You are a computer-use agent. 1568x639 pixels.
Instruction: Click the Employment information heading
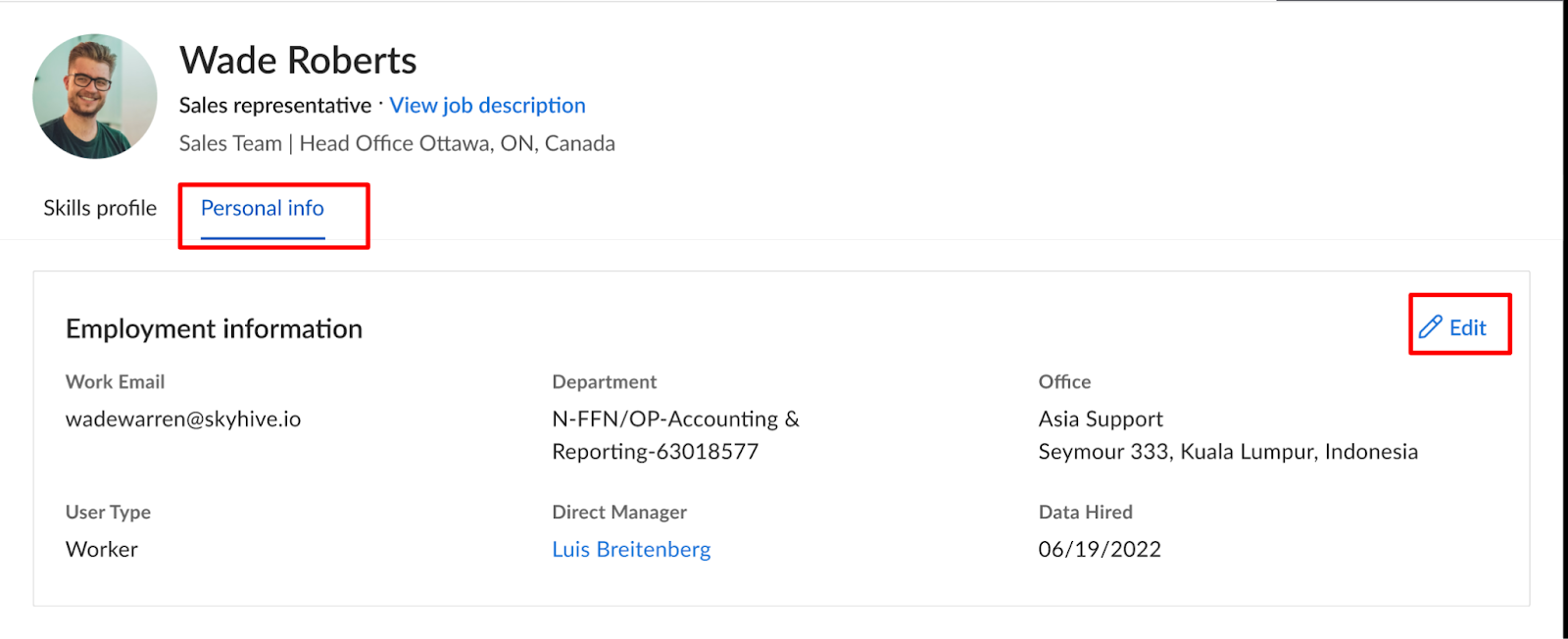click(214, 328)
